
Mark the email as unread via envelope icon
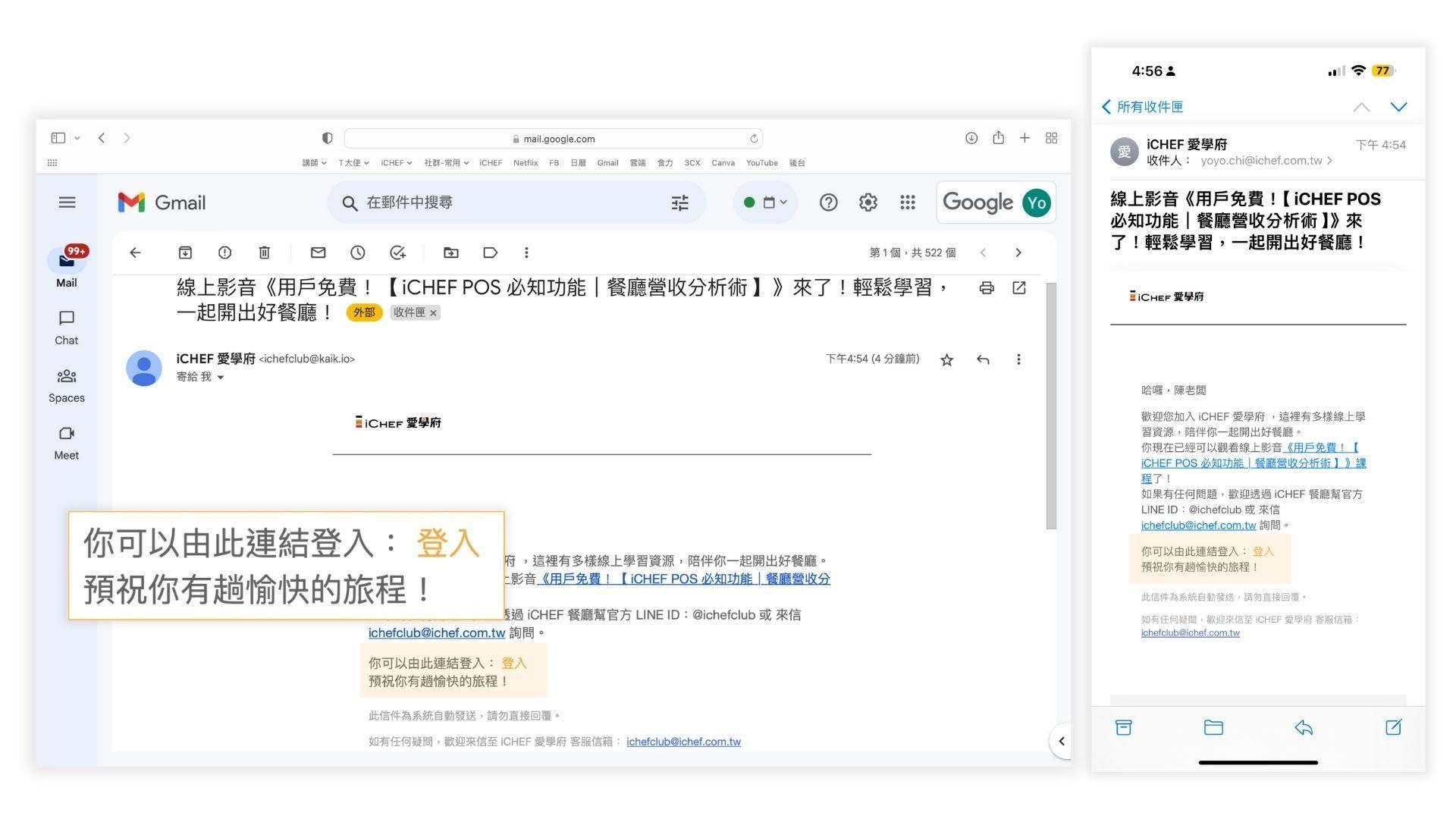click(x=318, y=253)
